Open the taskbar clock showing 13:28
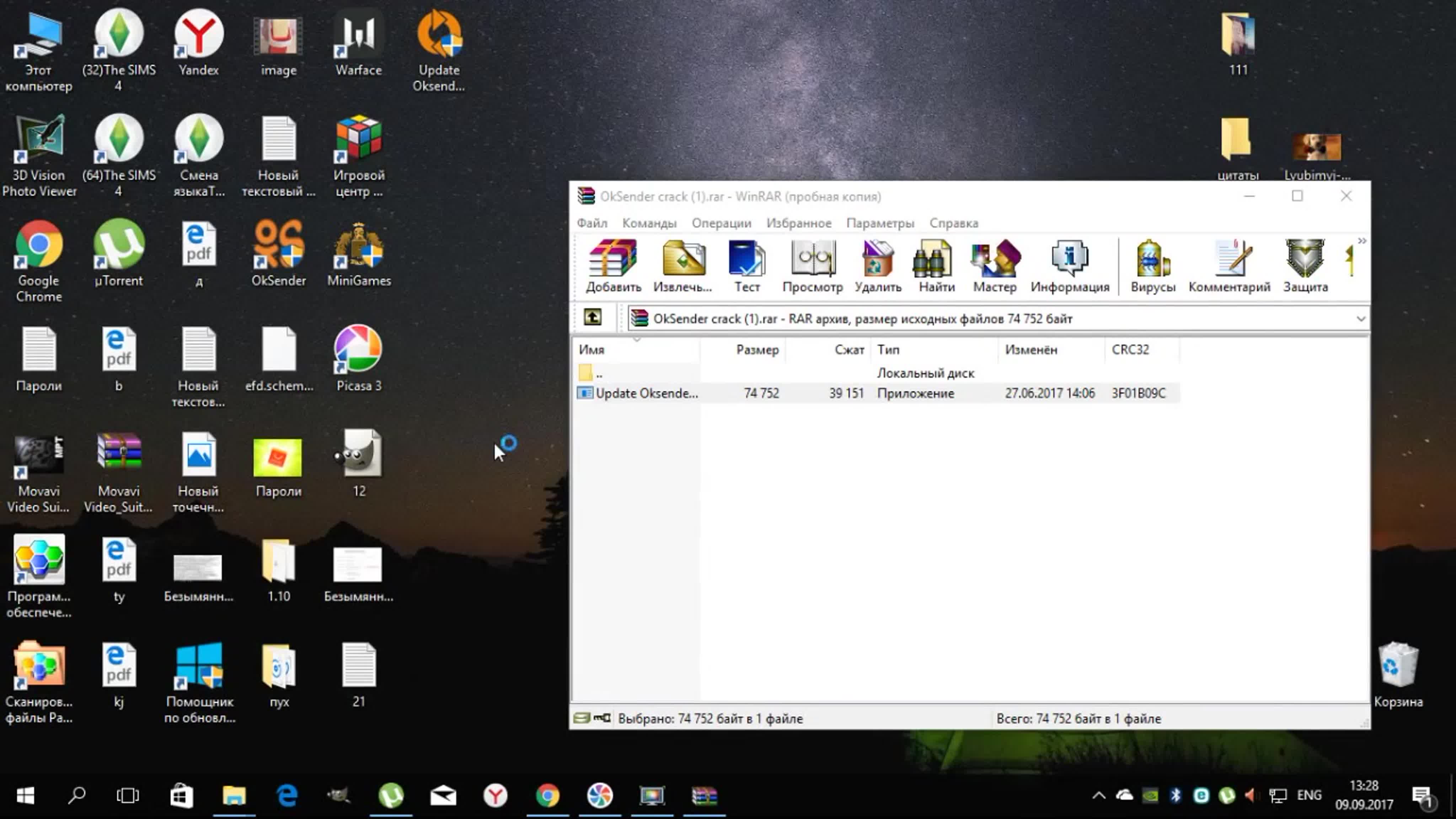Image resolution: width=1456 pixels, height=819 pixels. point(1364,795)
